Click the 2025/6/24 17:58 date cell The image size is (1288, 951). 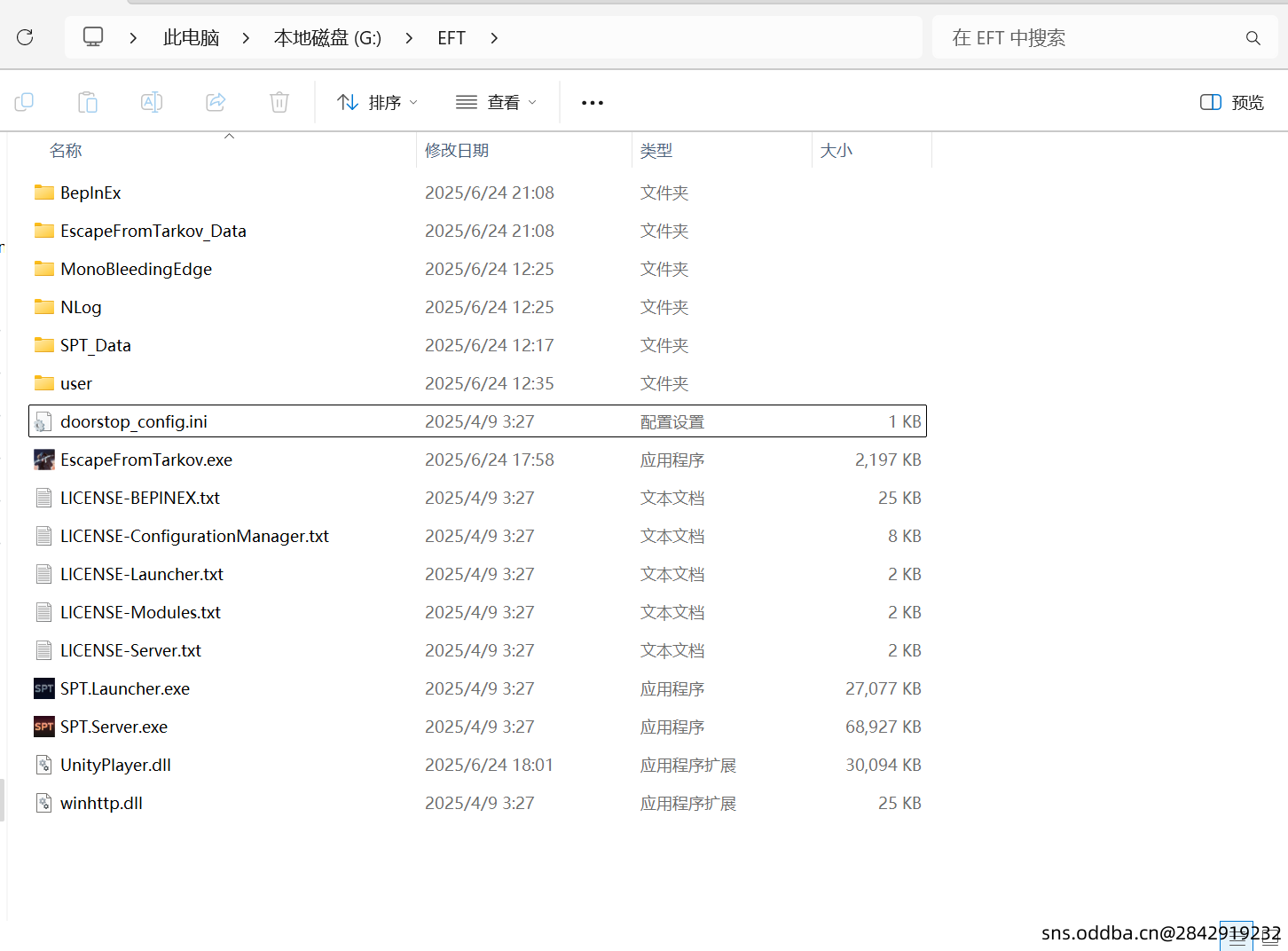pyautogui.click(x=490, y=460)
